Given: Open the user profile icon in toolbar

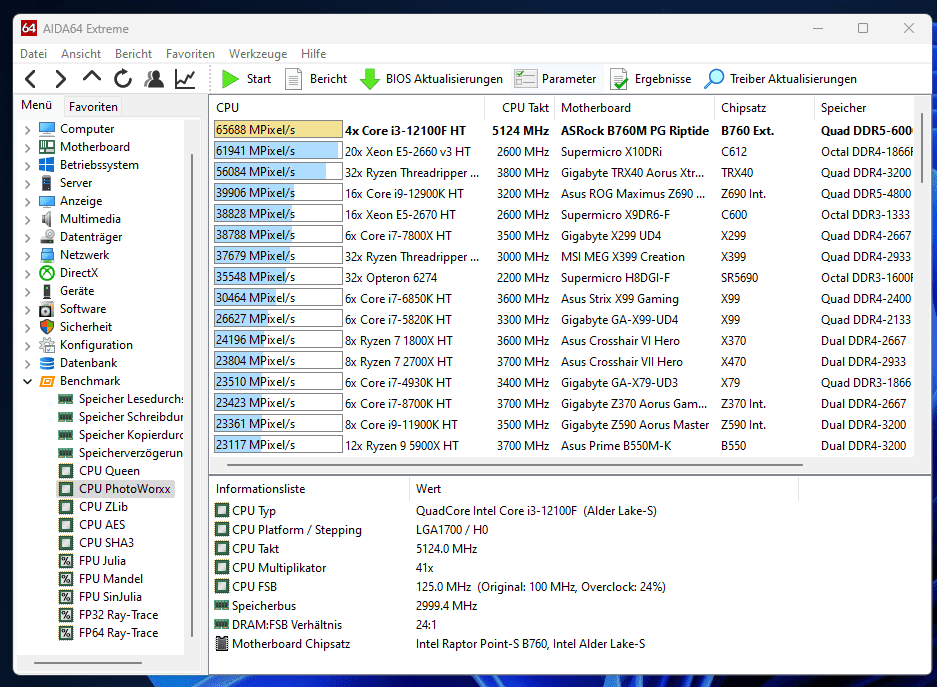Looking at the screenshot, I should click(x=154, y=79).
